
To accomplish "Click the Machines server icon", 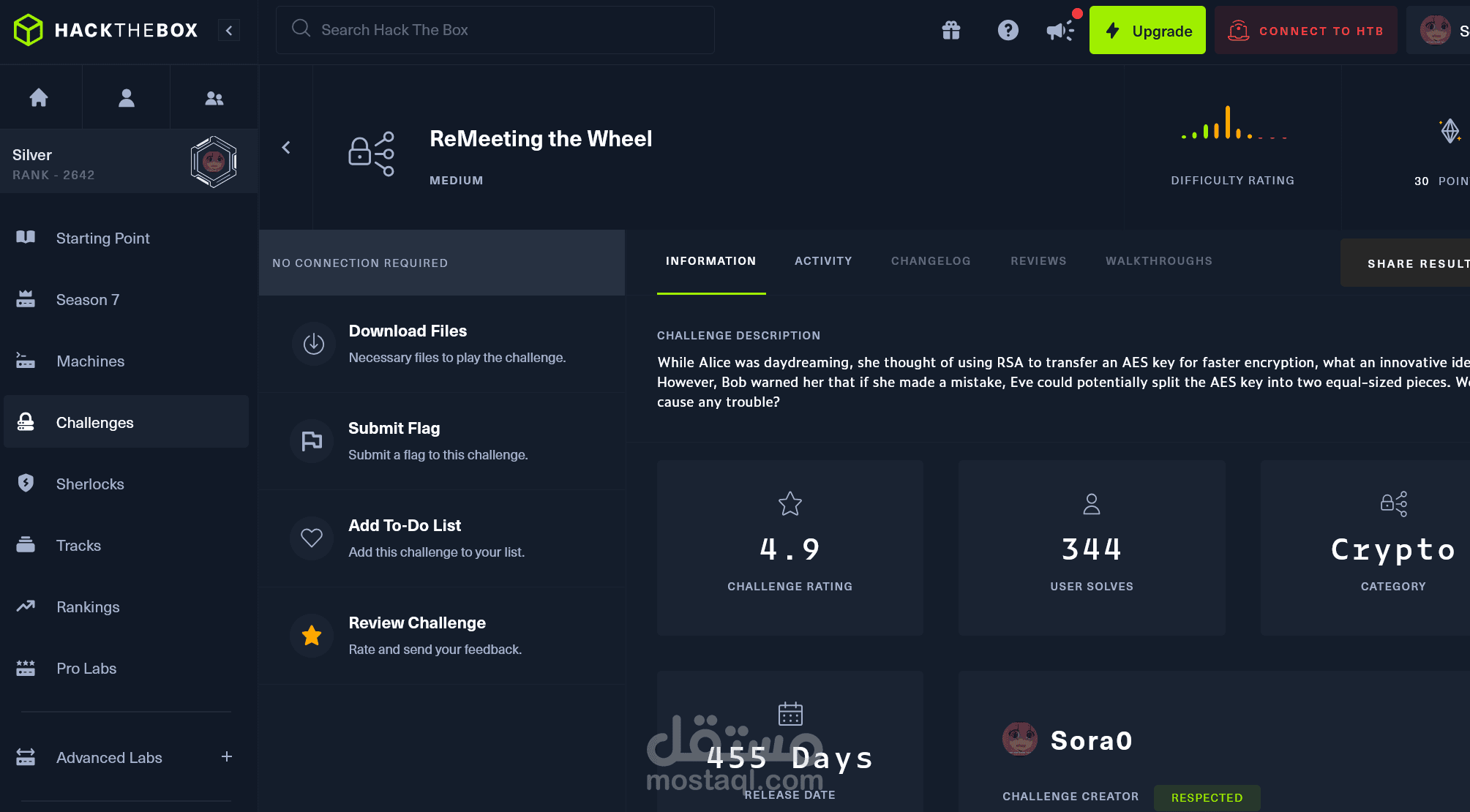I will coord(26,360).
